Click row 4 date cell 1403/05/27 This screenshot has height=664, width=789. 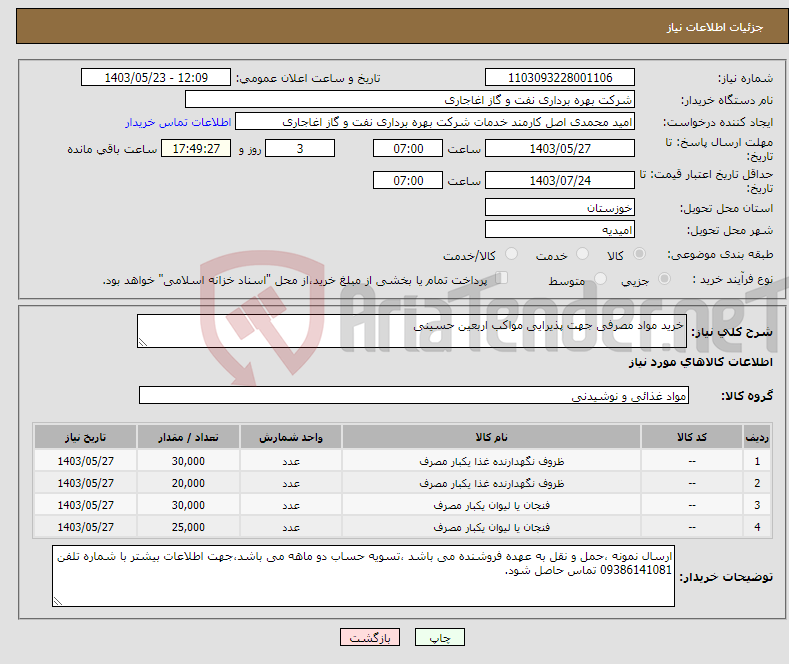point(86,527)
